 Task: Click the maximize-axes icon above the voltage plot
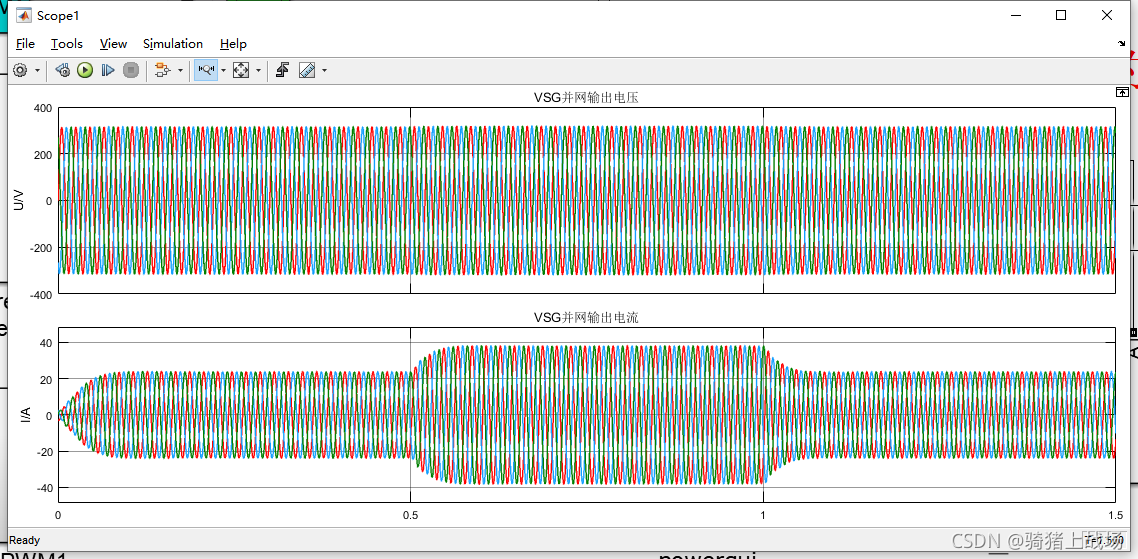[1122, 92]
